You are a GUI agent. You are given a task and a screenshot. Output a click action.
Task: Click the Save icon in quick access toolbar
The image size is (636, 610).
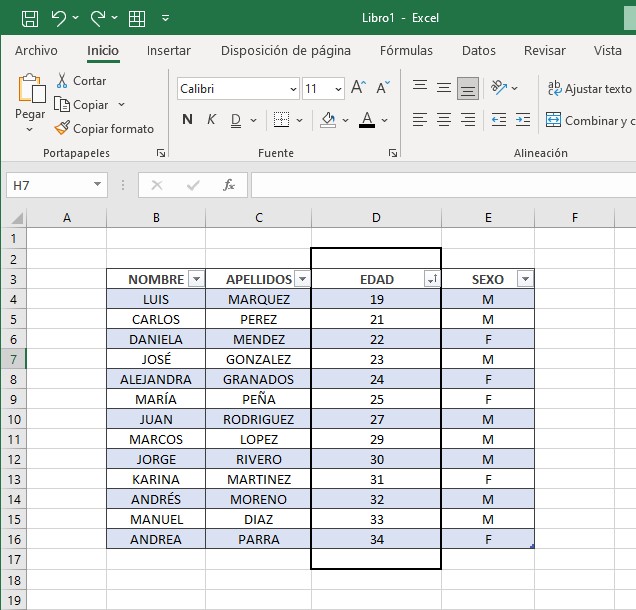point(30,18)
